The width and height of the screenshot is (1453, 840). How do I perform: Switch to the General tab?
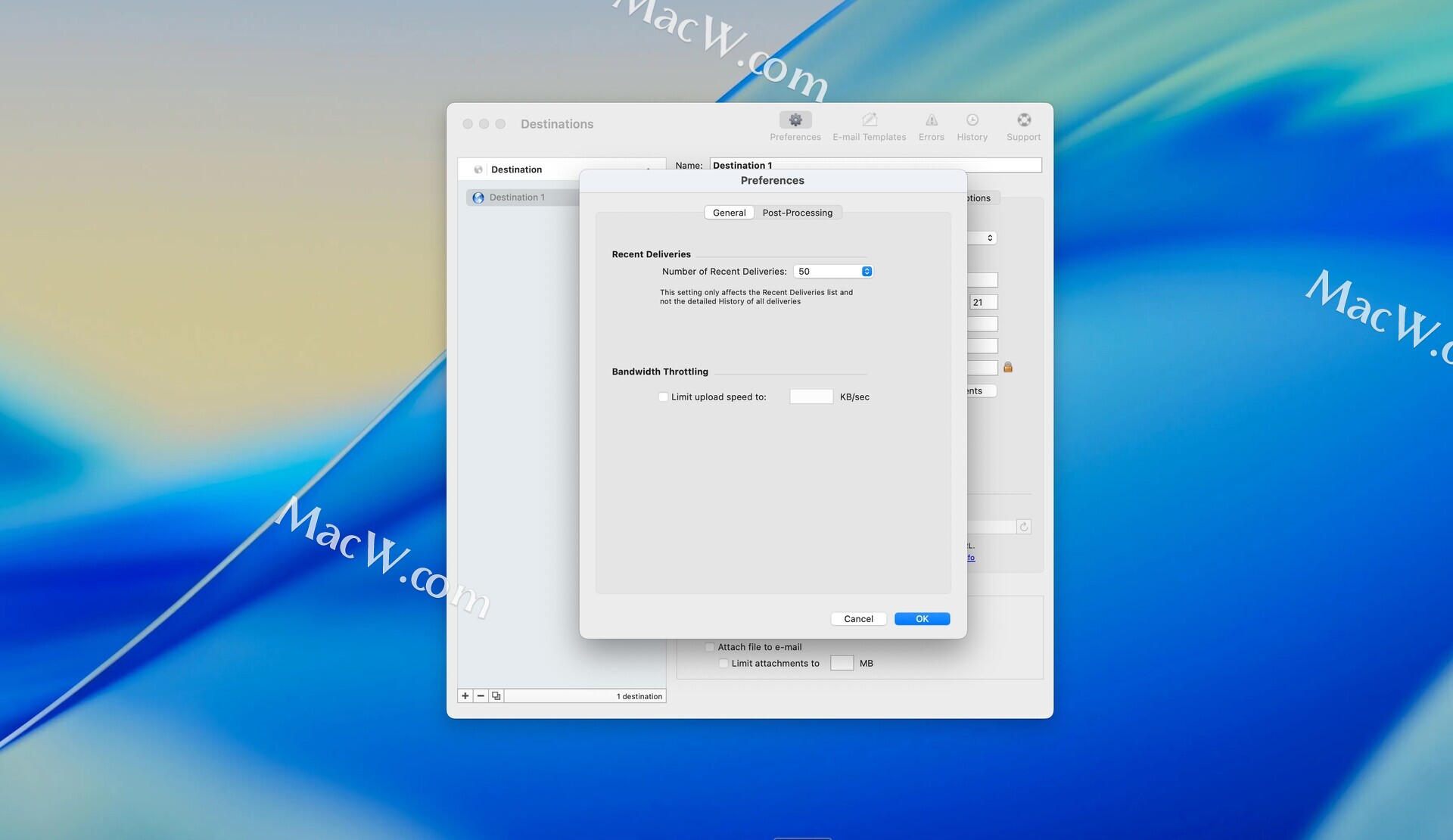(729, 213)
